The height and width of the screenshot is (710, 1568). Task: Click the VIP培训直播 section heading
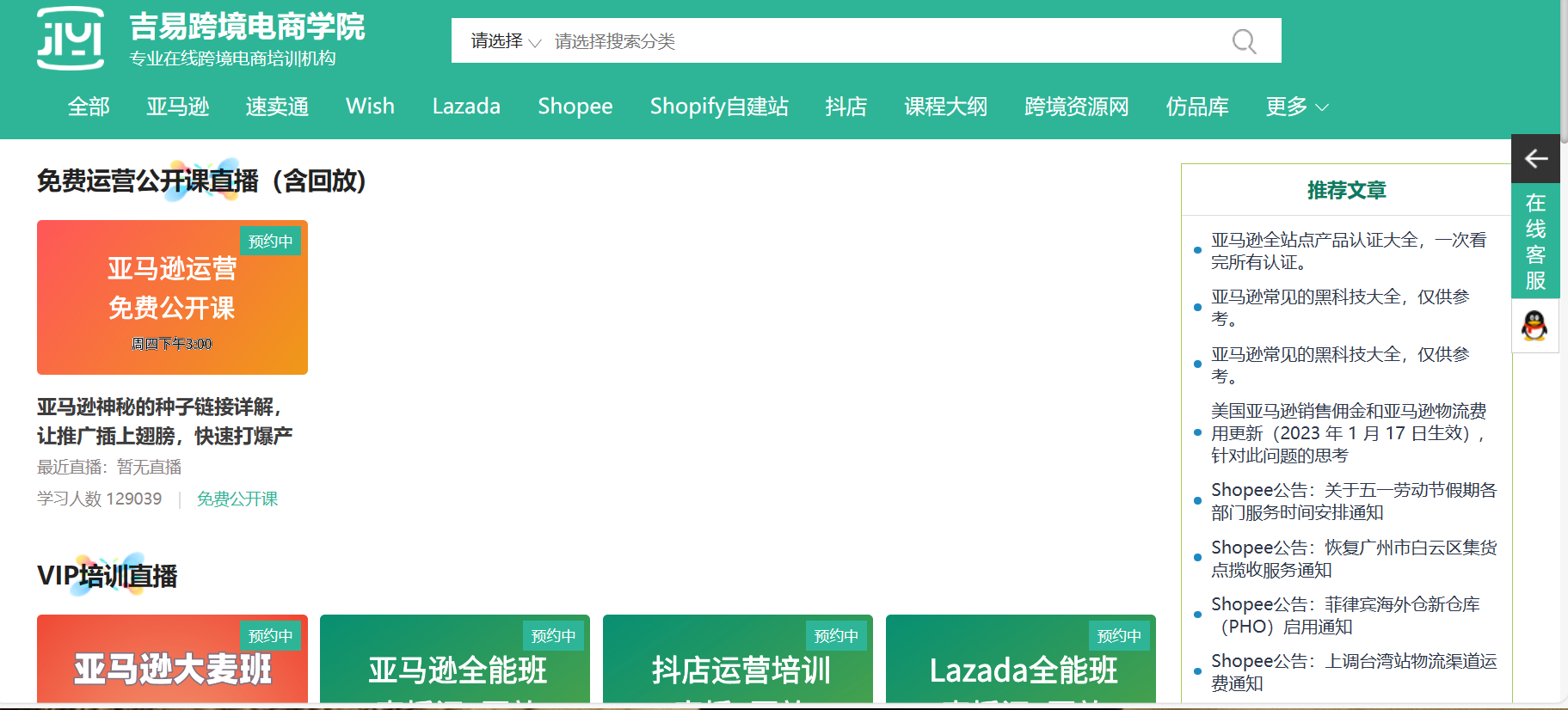108,575
